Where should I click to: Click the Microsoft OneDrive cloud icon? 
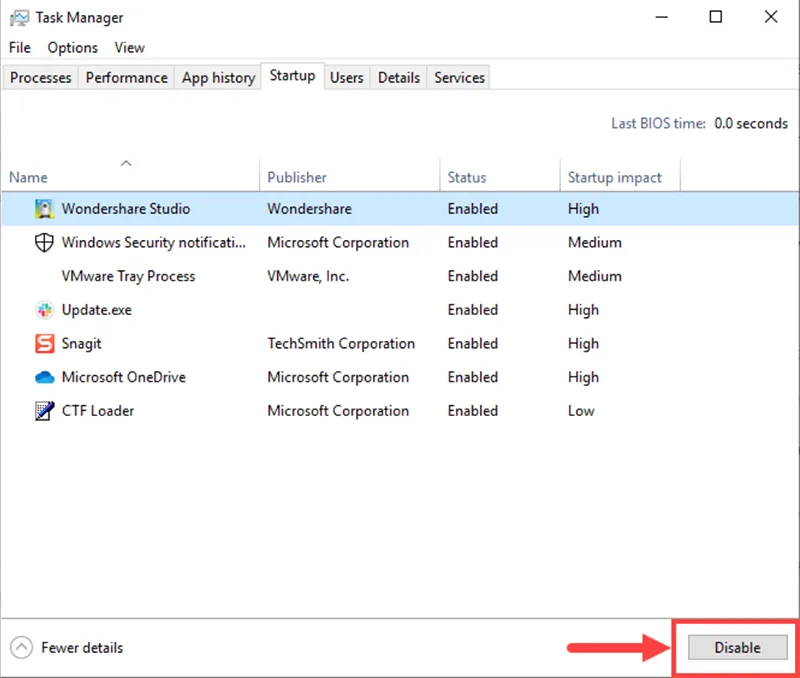coord(44,377)
